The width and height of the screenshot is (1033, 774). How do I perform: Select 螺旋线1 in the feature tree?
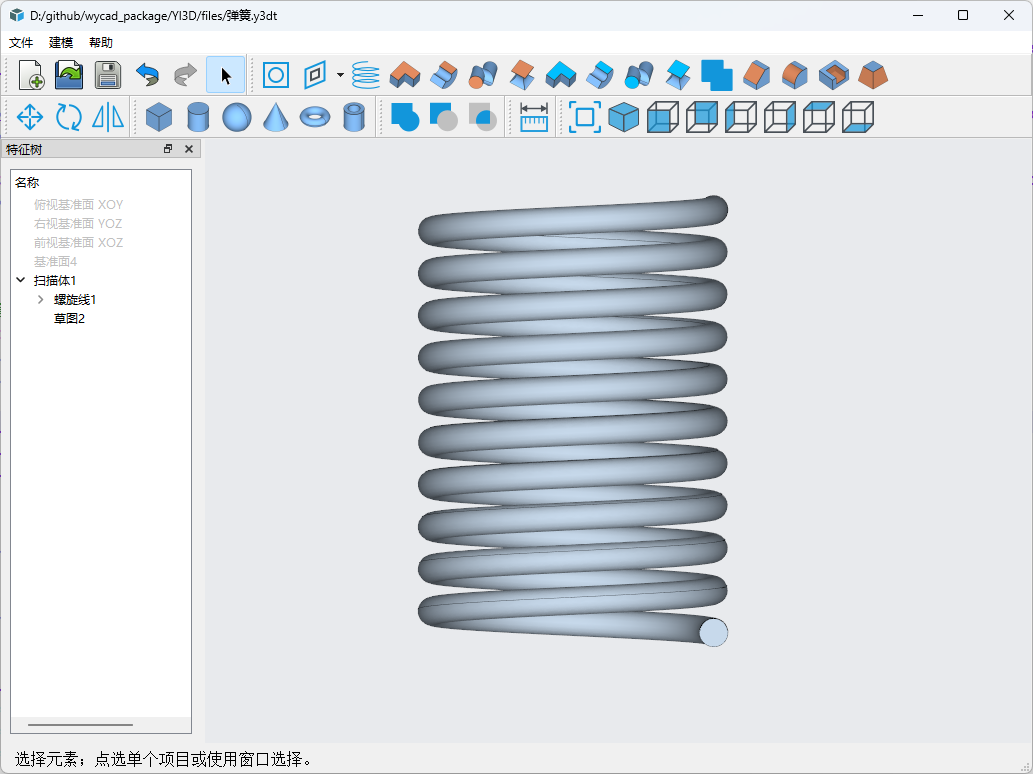click(x=75, y=300)
